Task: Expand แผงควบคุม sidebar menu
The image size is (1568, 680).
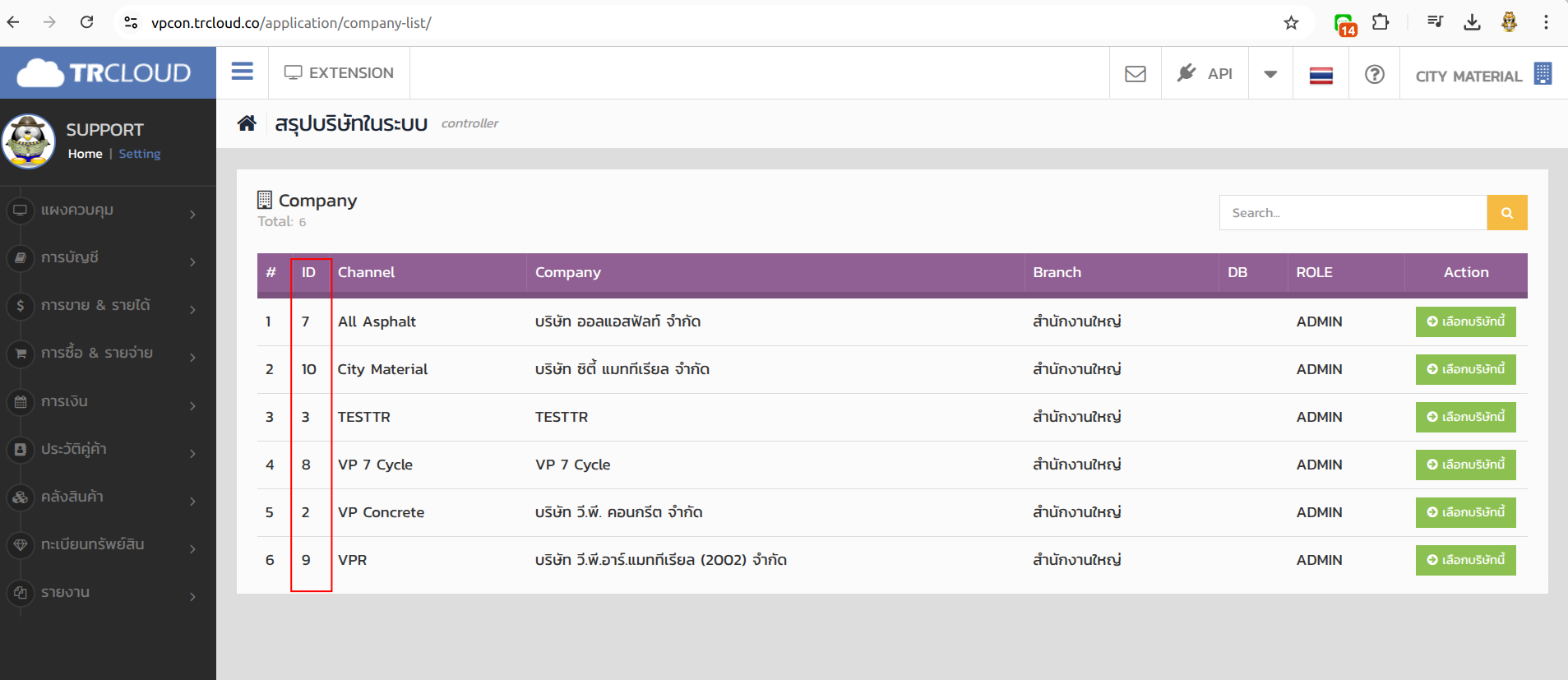Action: tap(108, 210)
